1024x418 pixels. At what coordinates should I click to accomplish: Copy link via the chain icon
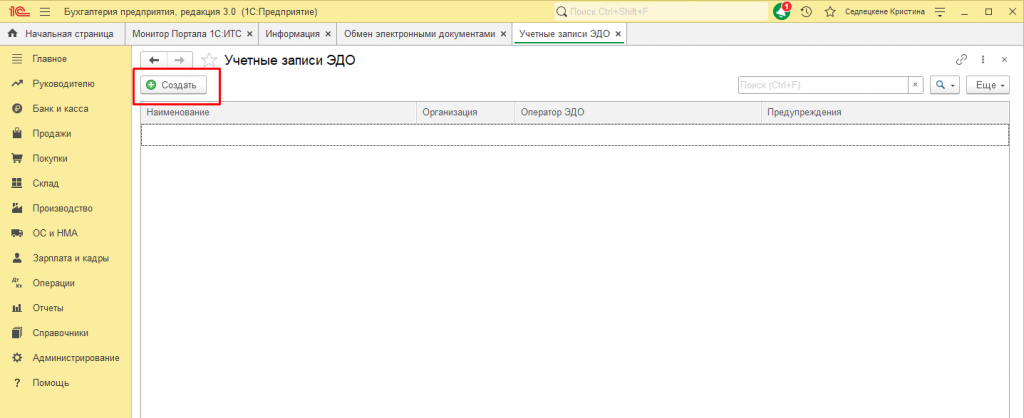(961, 59)
